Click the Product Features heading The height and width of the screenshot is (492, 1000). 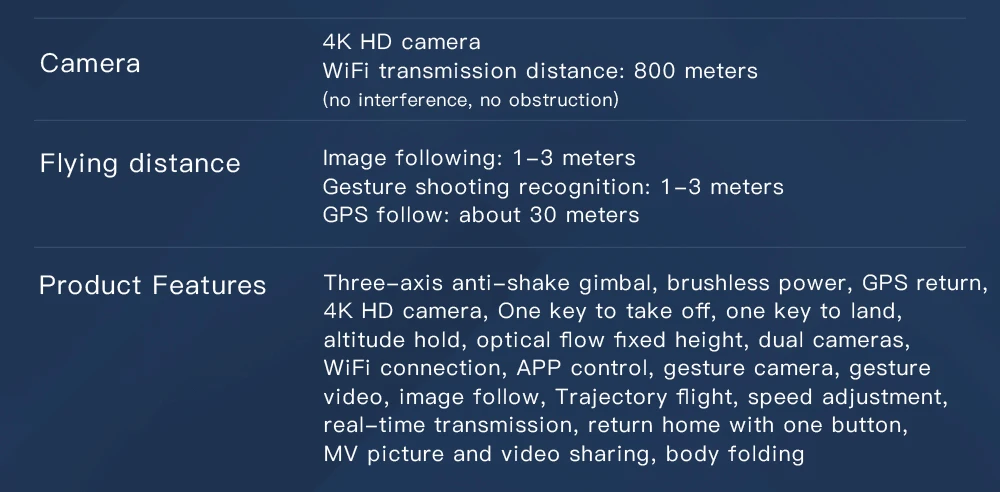(152, 285)
